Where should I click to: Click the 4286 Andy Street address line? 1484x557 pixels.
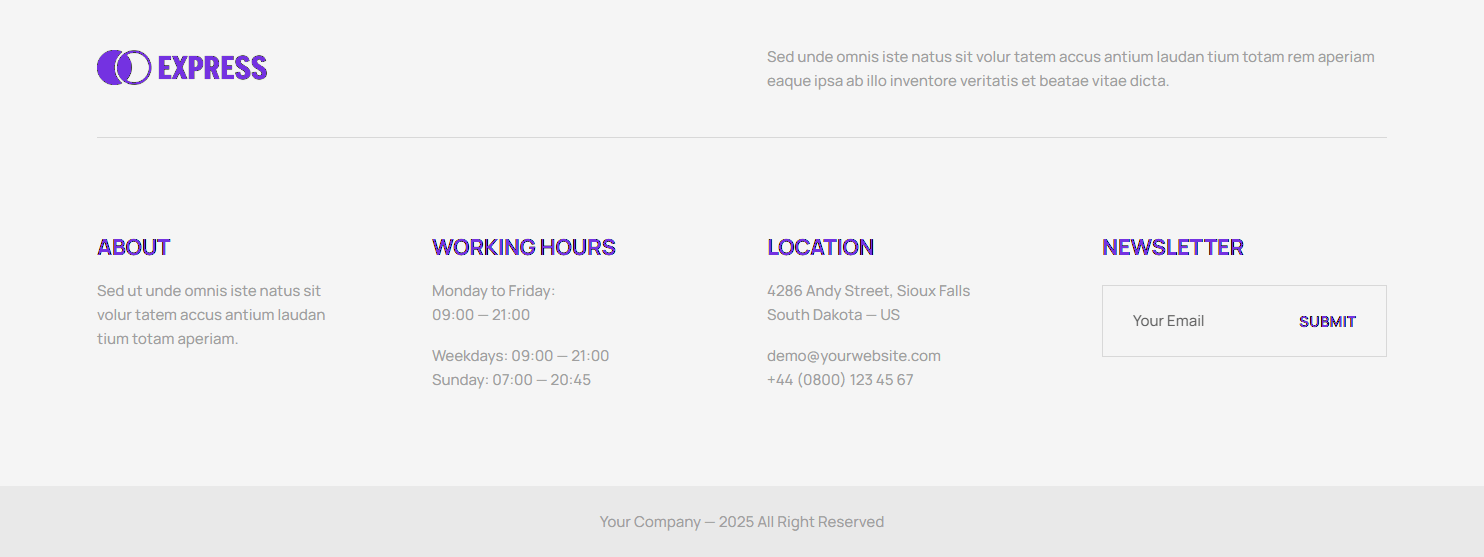click(868, 291)
